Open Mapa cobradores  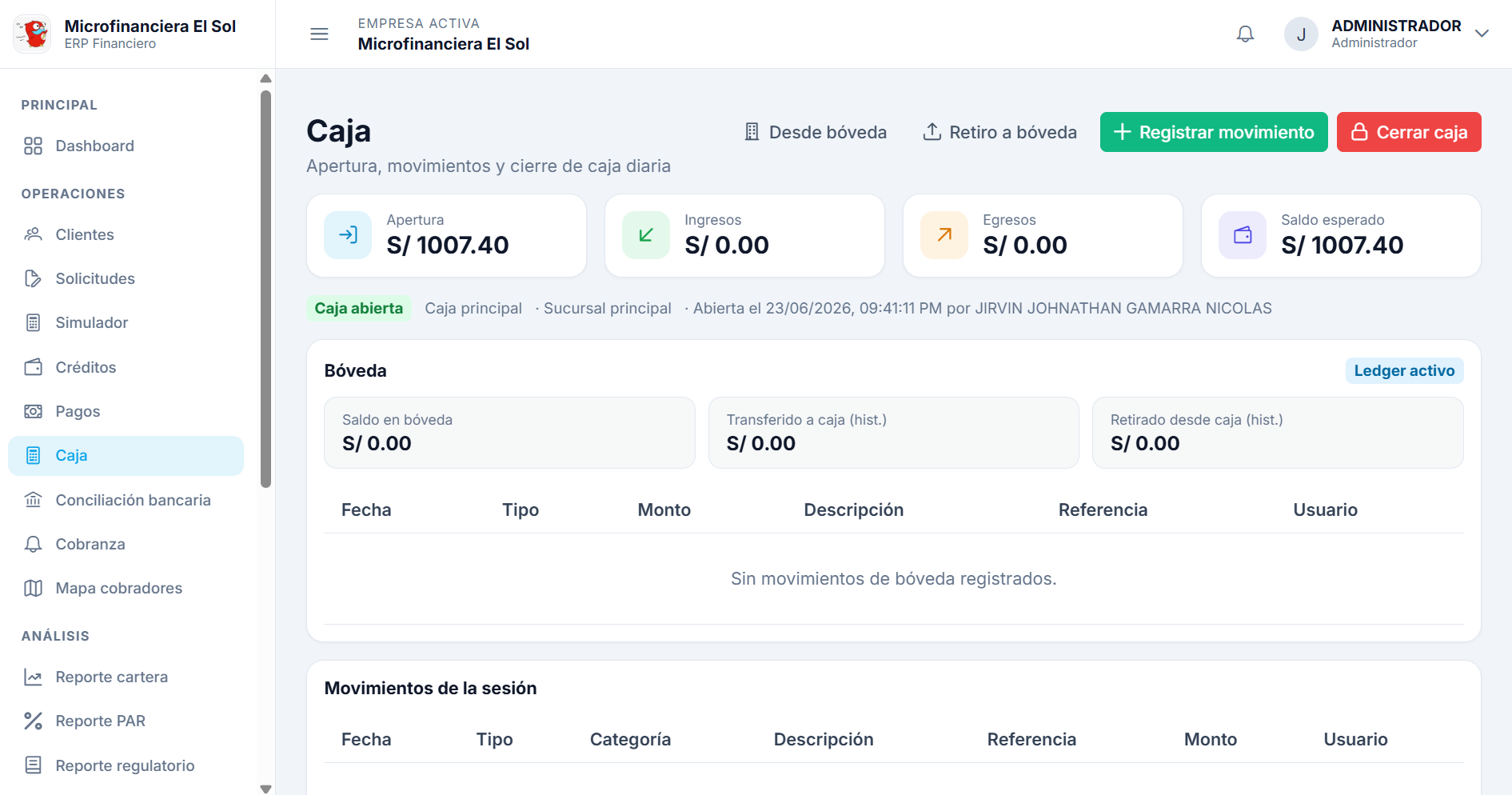coord(126,588)
